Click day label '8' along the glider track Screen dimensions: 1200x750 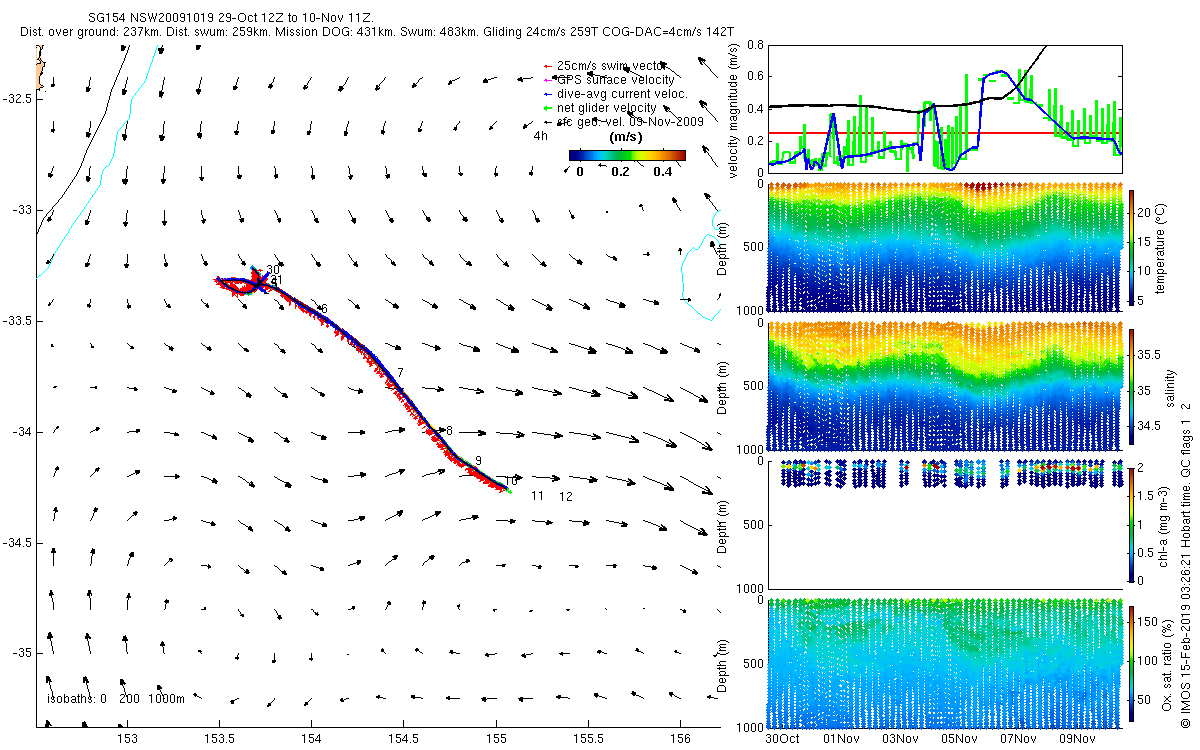pyautogui.click(x=450, y=430)
